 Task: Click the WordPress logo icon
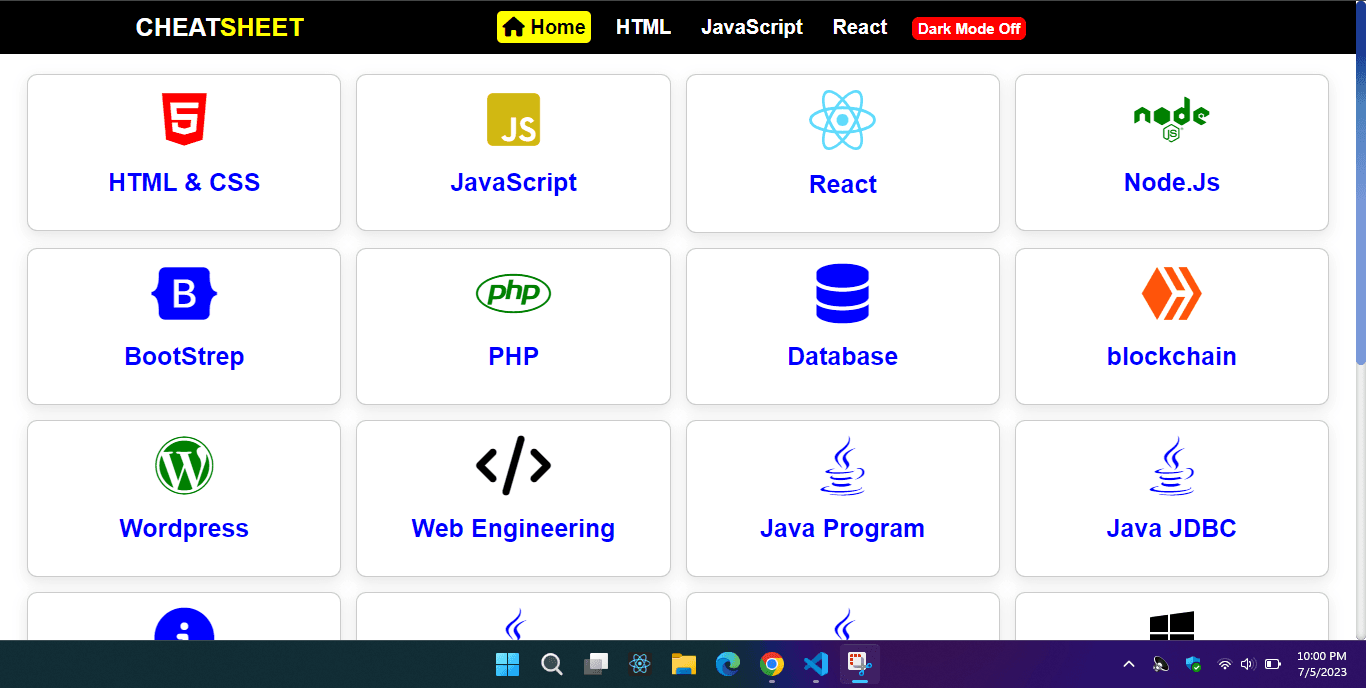[x=184, y=466]
